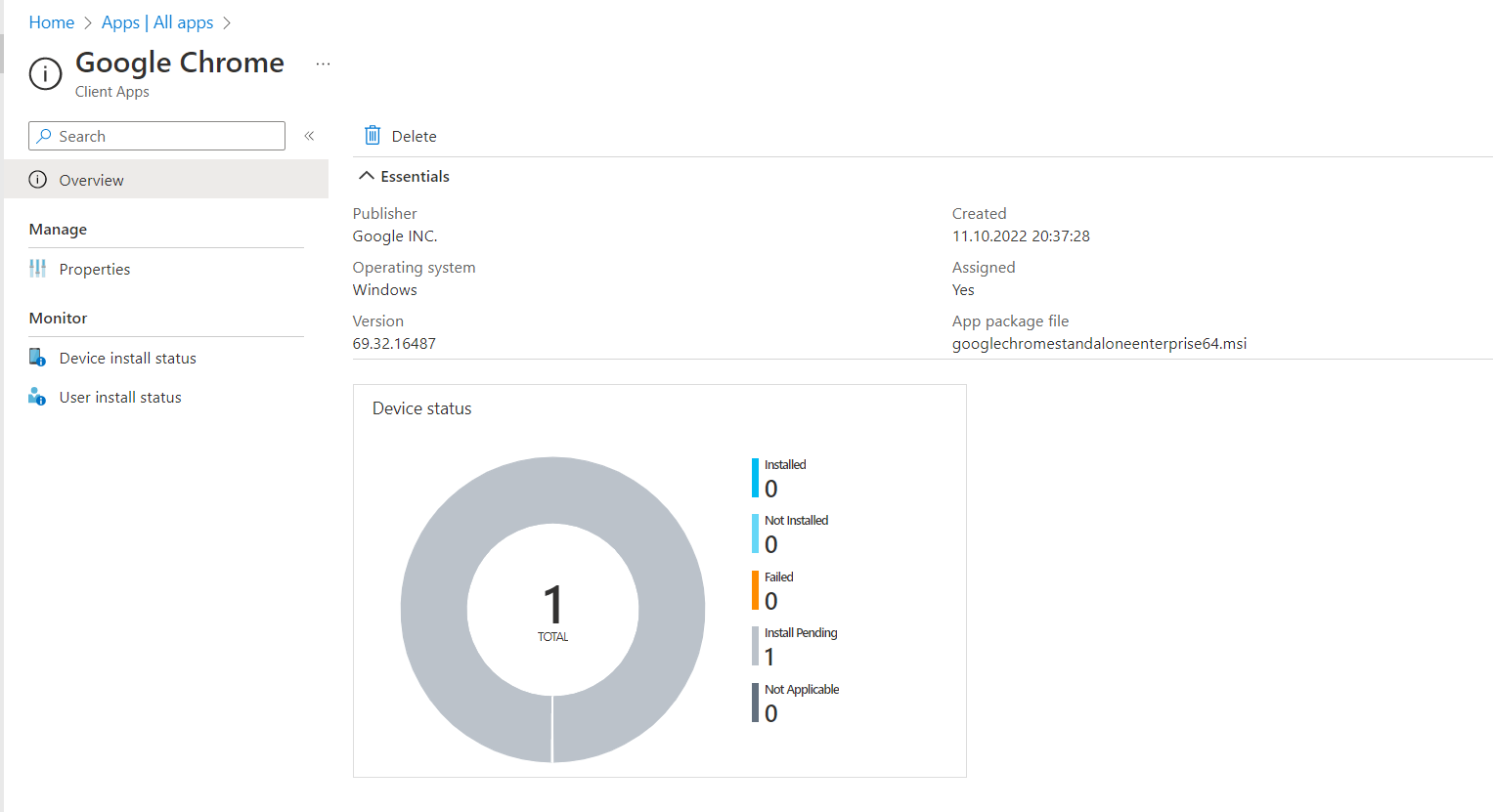Image resolution: width=1493 pixels, height=812 pixels.
Task: Click the 'Client Apps' subtitle
Action: [112, 92]
